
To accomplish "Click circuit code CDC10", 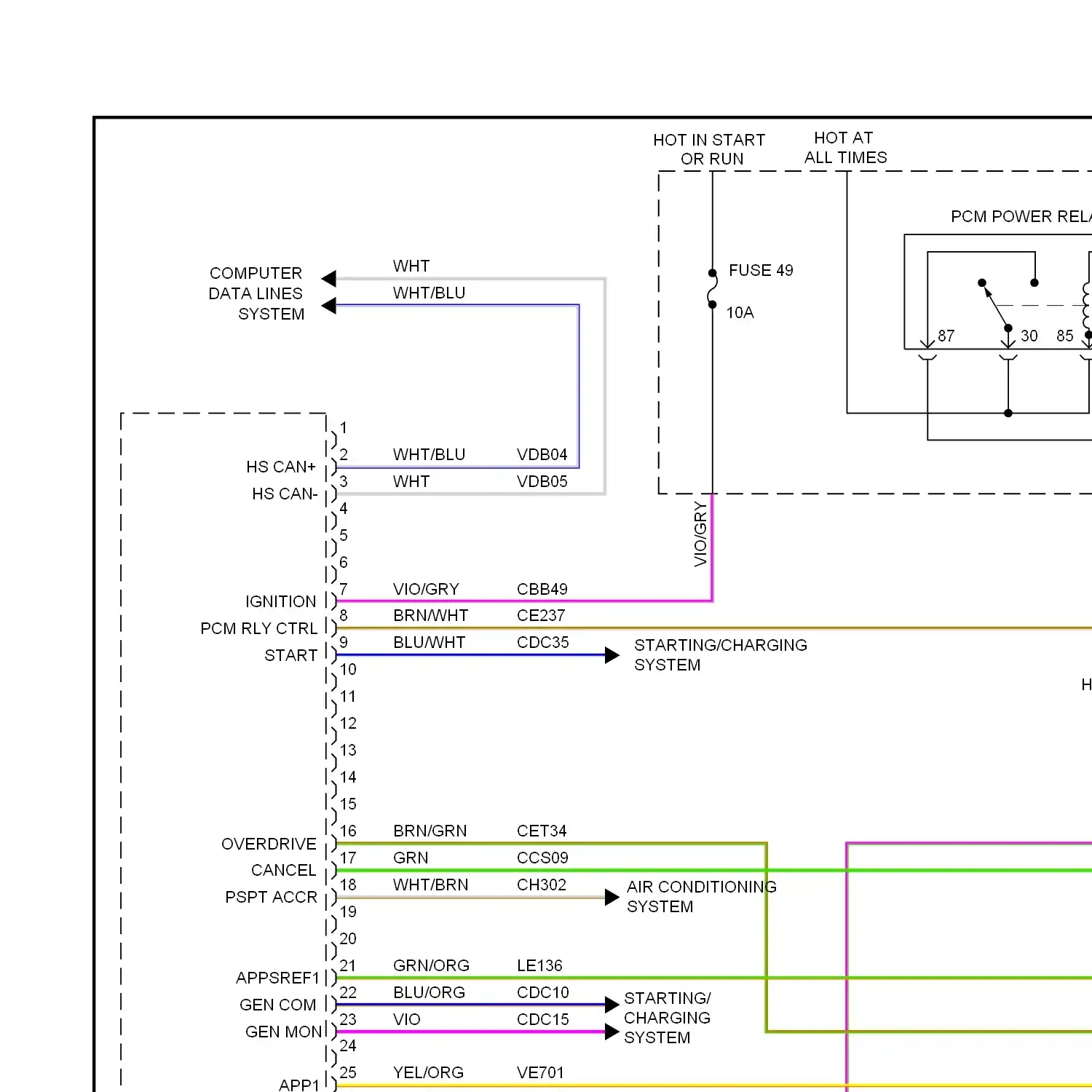I will (x=542, y=992).
